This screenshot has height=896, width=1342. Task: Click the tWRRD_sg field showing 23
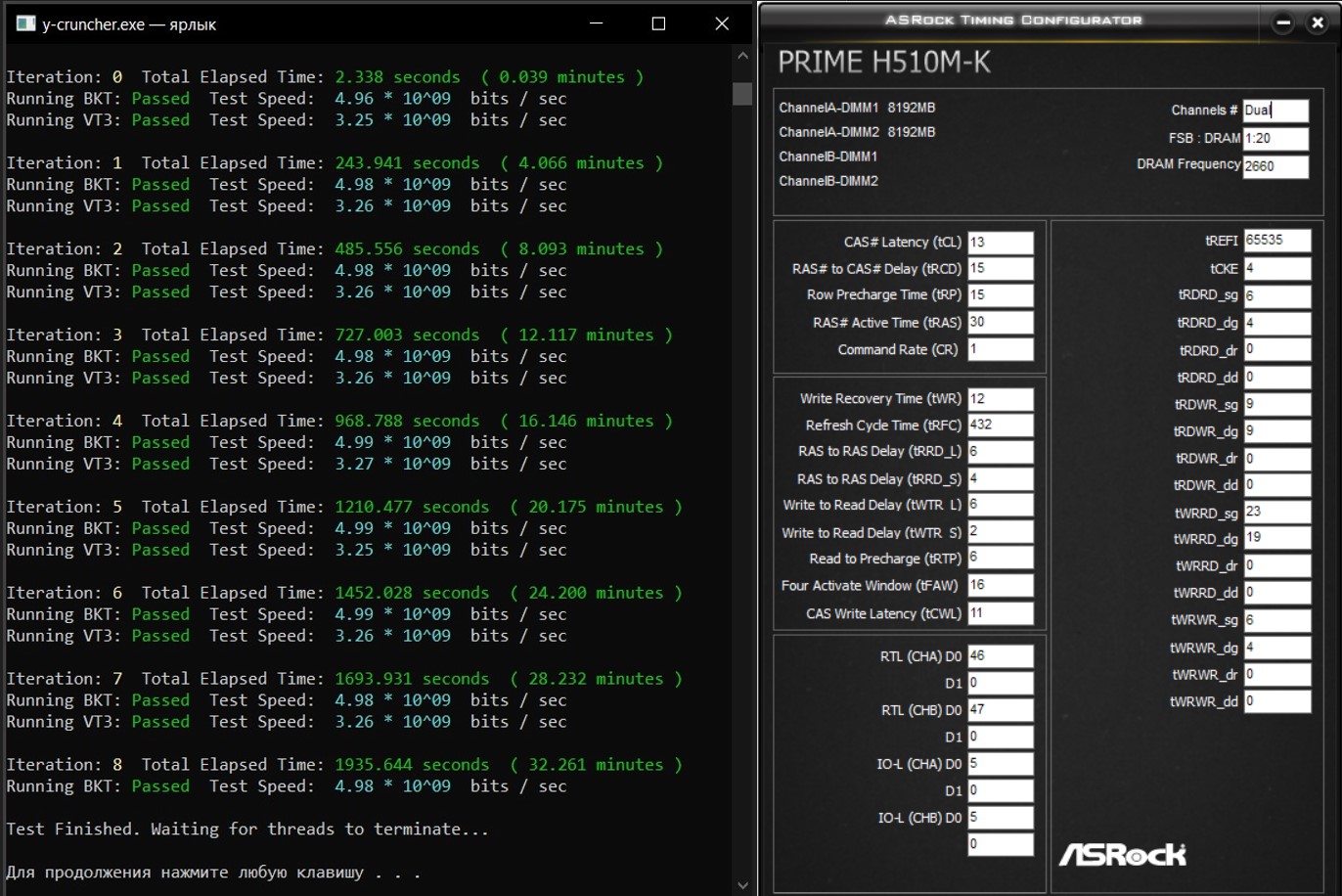(1276, 512)
